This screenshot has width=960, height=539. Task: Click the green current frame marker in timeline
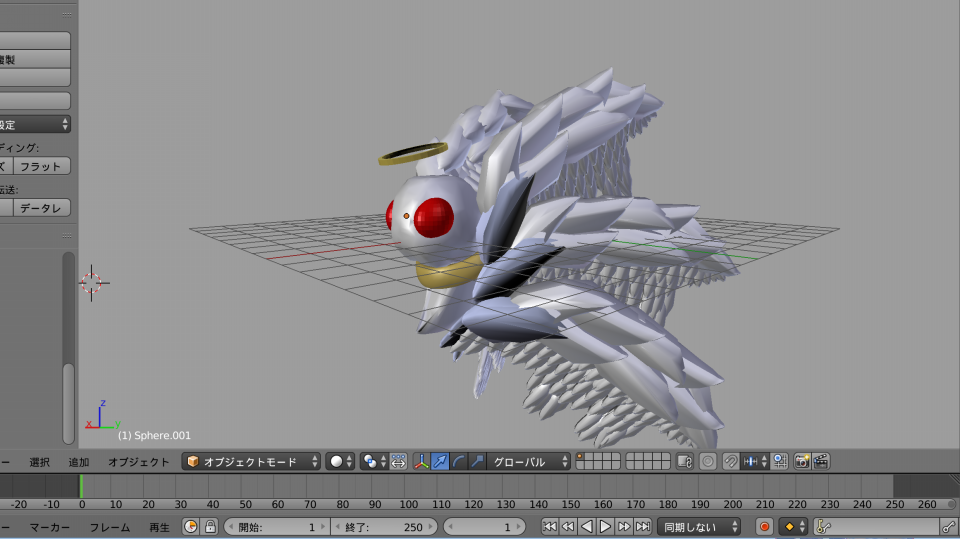pyautogui.click(x=81, y=486)
